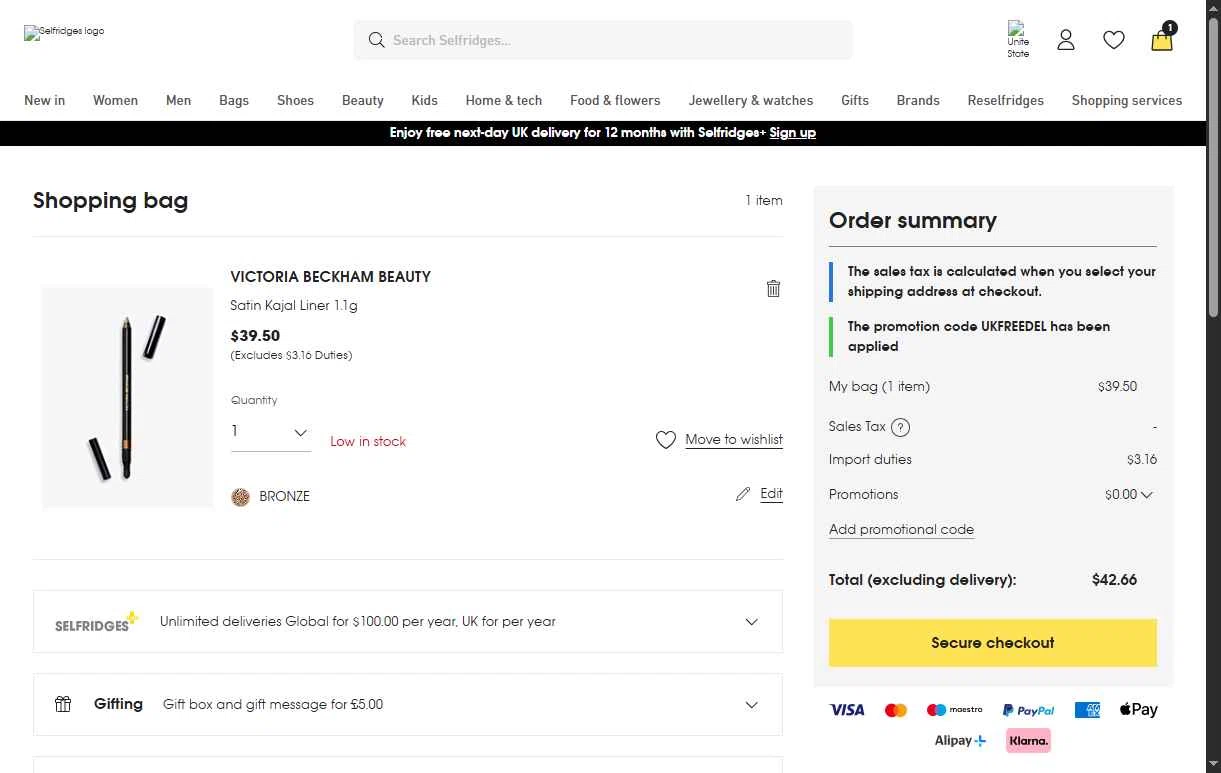Click Add promotional code link

point(901,530)
